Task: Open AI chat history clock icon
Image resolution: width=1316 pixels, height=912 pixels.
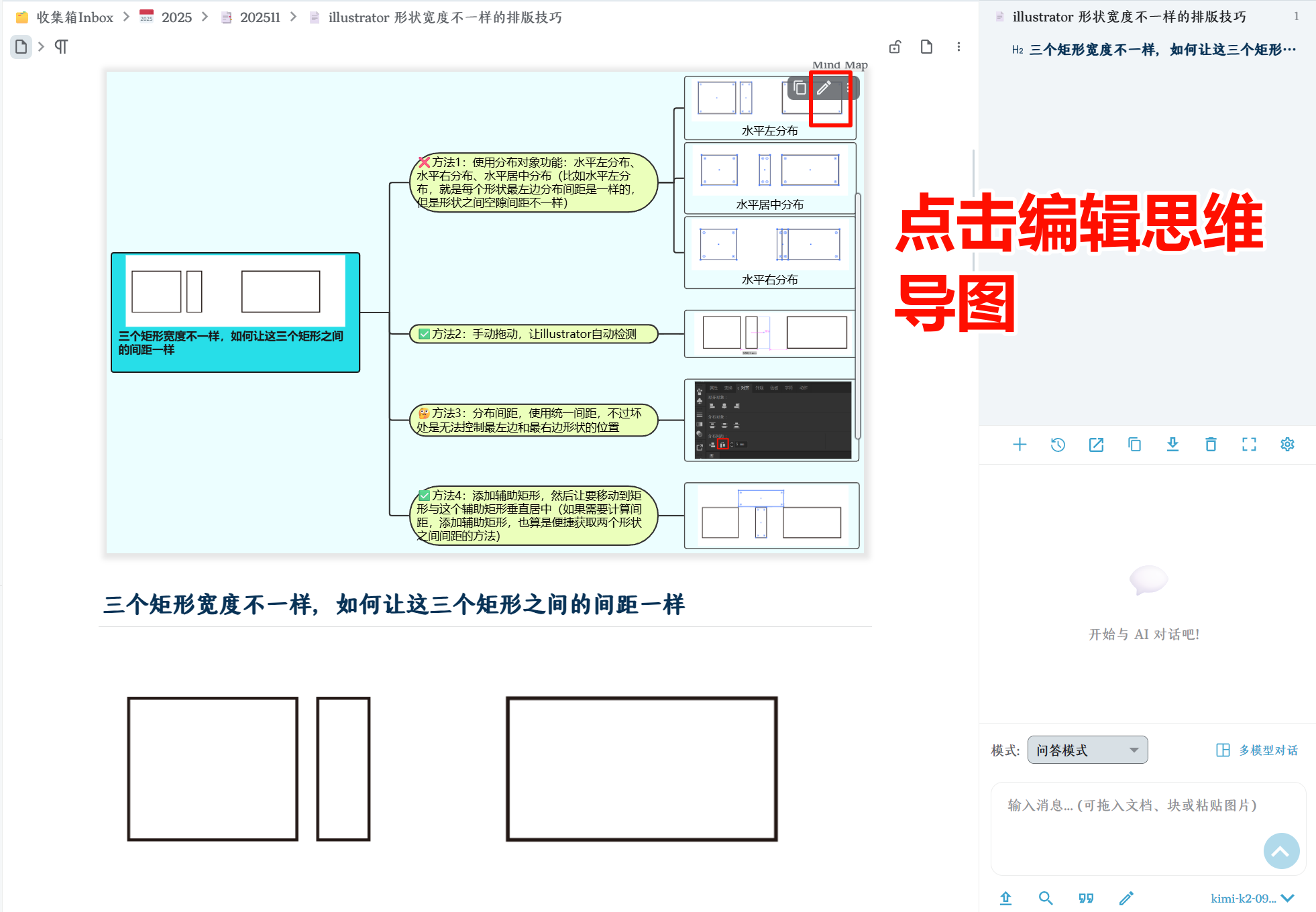Action: [x=1058, y=445]
